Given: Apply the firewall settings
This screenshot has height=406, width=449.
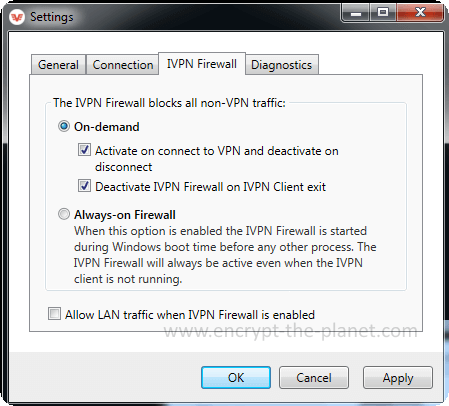Looking at the screenshot, I should coord(398,378).
